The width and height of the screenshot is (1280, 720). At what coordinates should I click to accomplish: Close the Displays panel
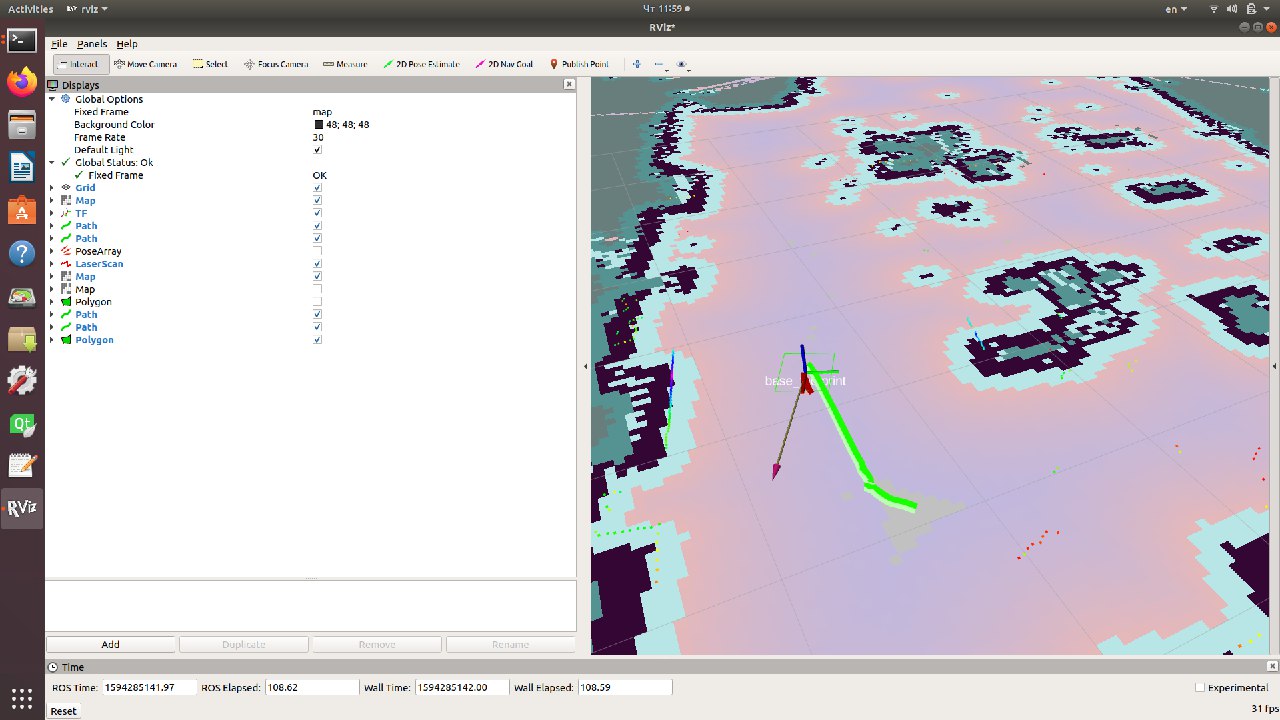569,85
